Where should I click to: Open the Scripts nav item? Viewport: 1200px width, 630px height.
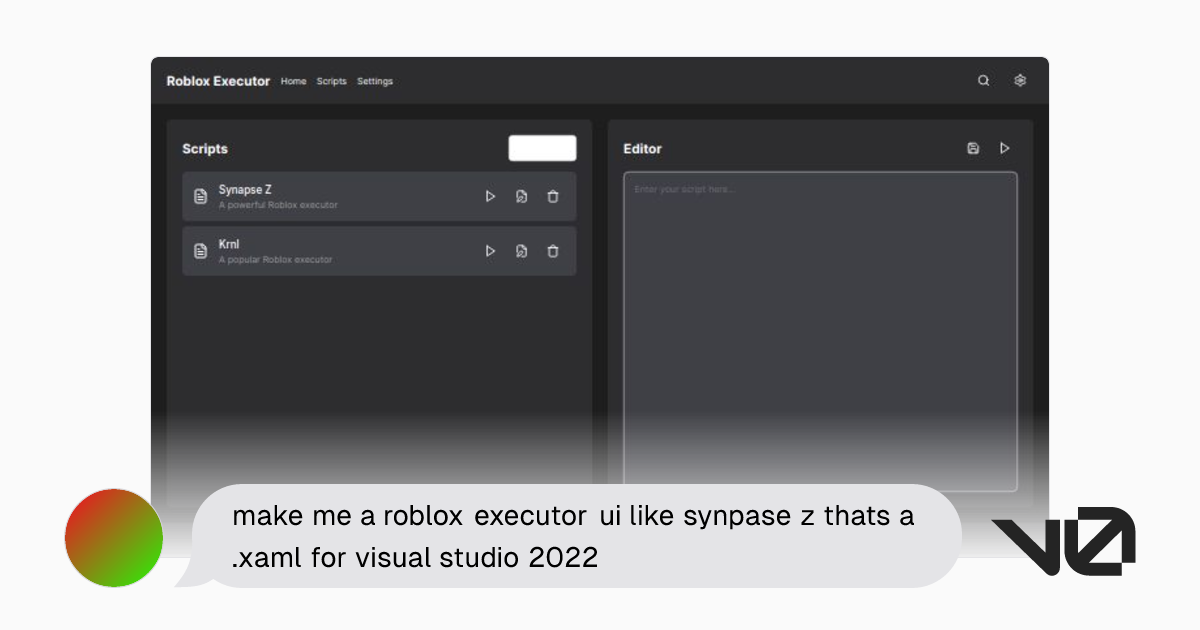click(331, 81)
